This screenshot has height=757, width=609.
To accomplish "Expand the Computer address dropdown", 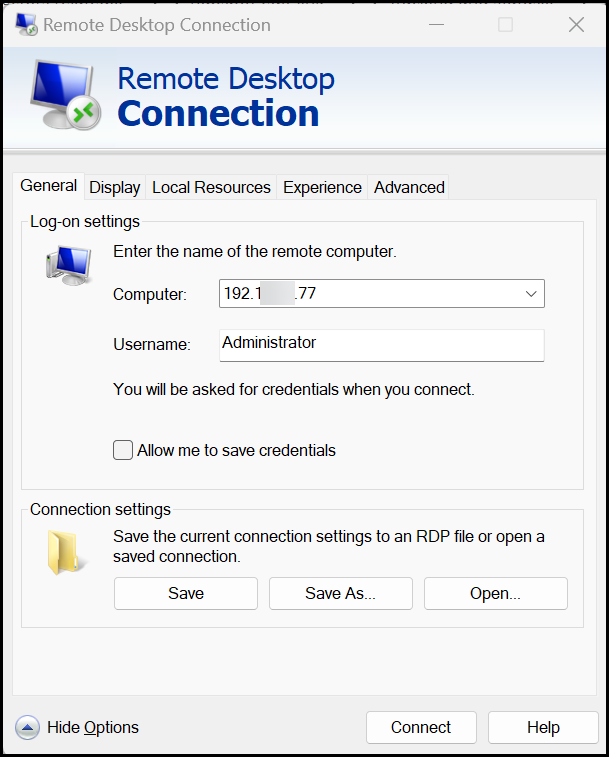I will pos(530,294).
